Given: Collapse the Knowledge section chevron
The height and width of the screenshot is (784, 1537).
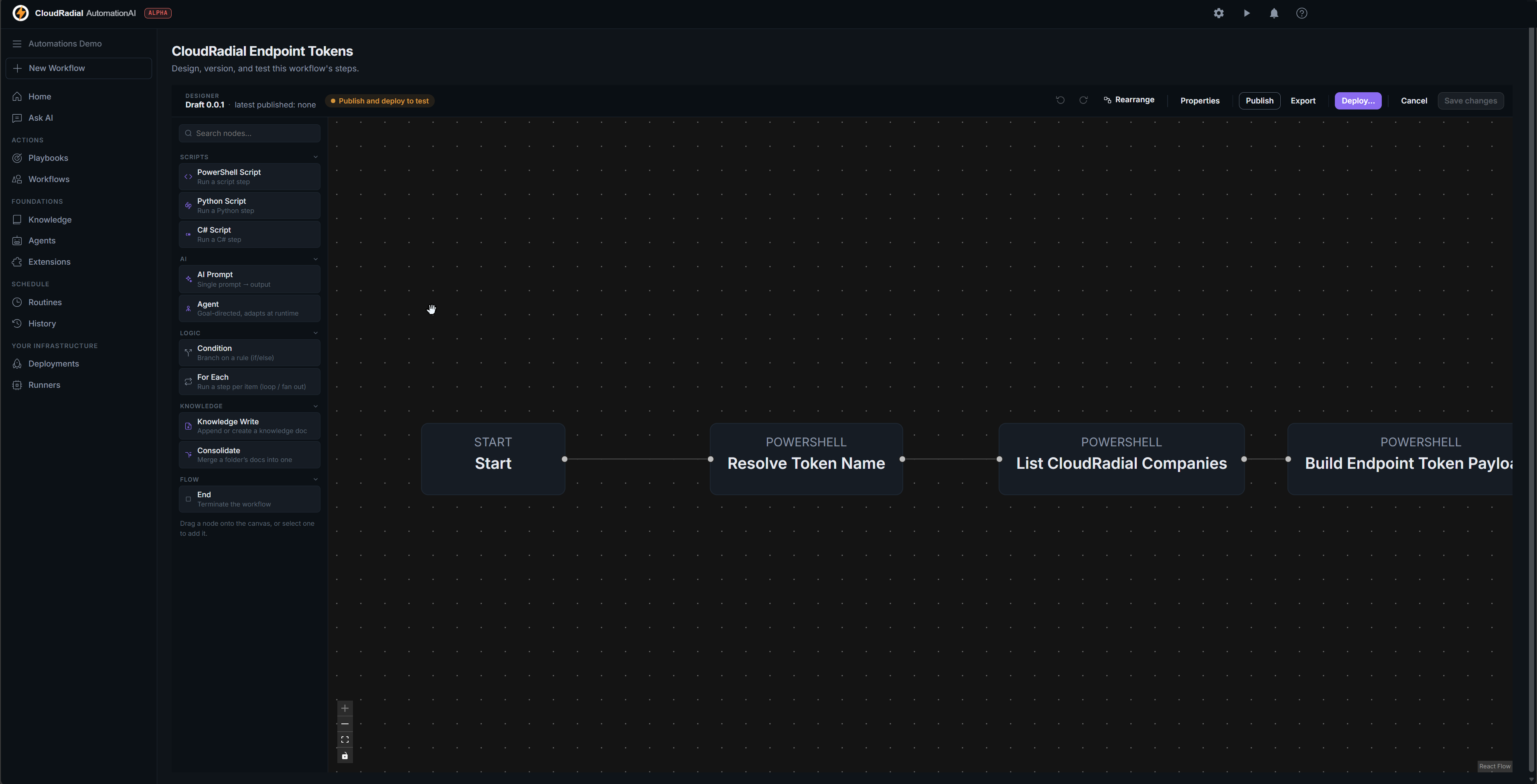Looking at the screenshot, I should 316,406.
